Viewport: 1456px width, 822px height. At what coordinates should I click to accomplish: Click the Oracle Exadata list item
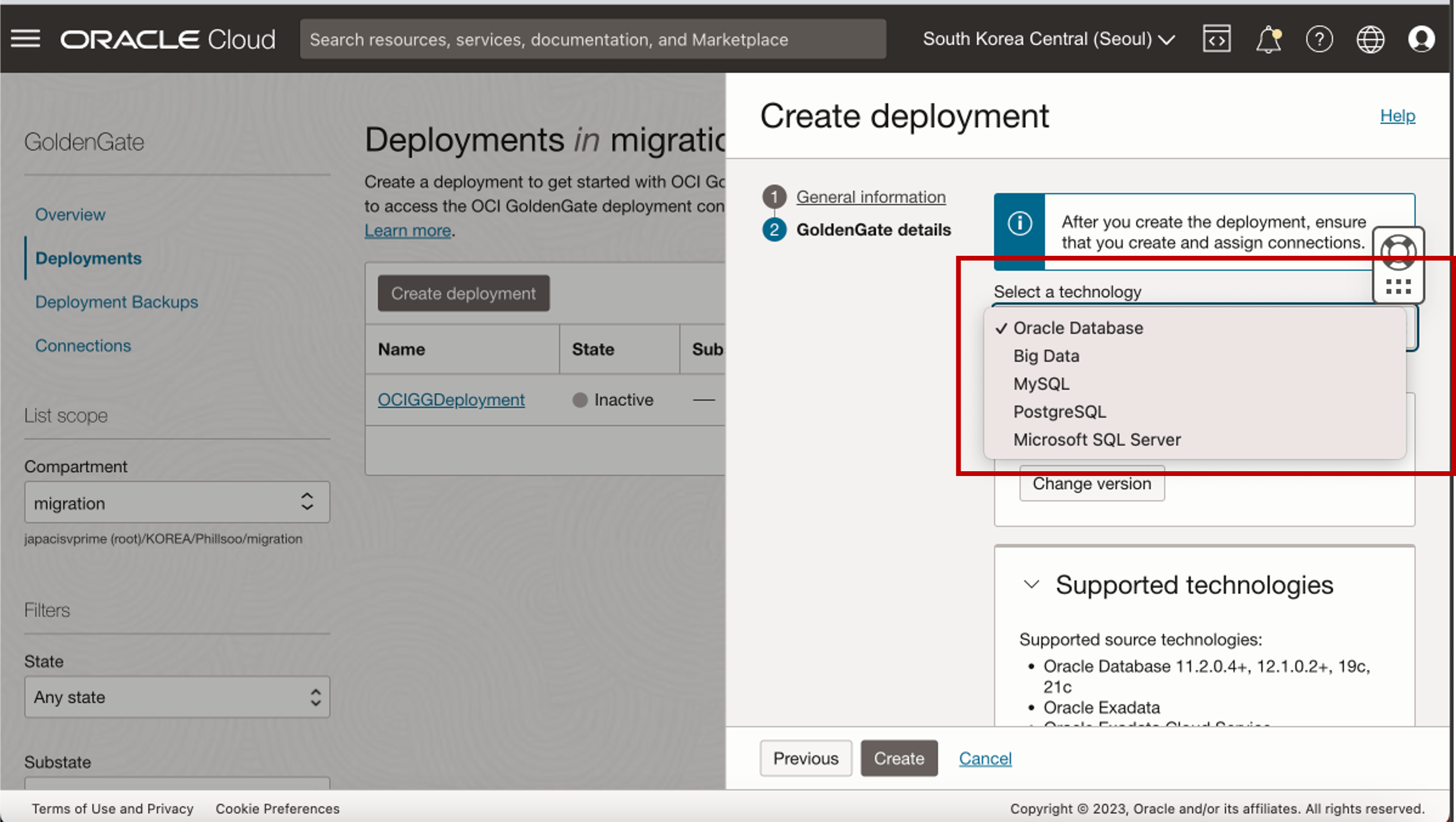tap(1101, 707)
